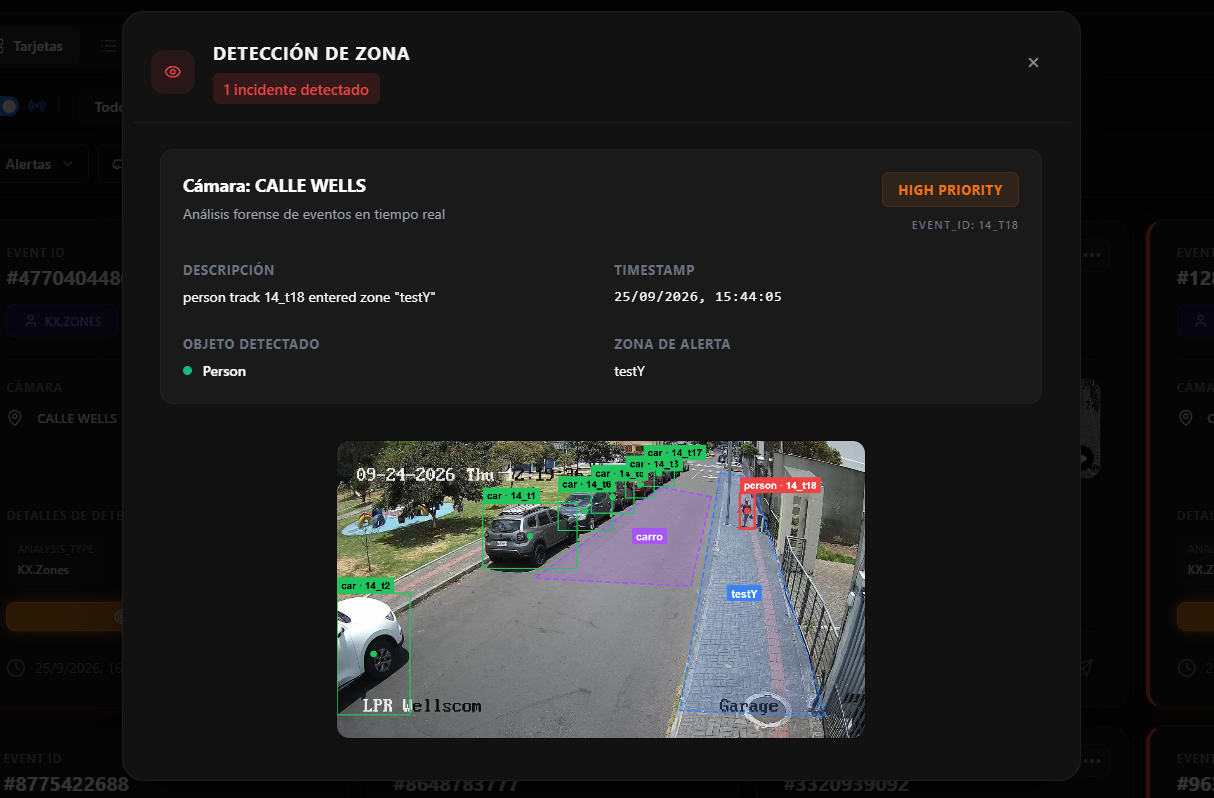Viewport: 1214px width, 798px height.
Task: Open the camera snapshot image in the dialog
Action: (601, 589)
